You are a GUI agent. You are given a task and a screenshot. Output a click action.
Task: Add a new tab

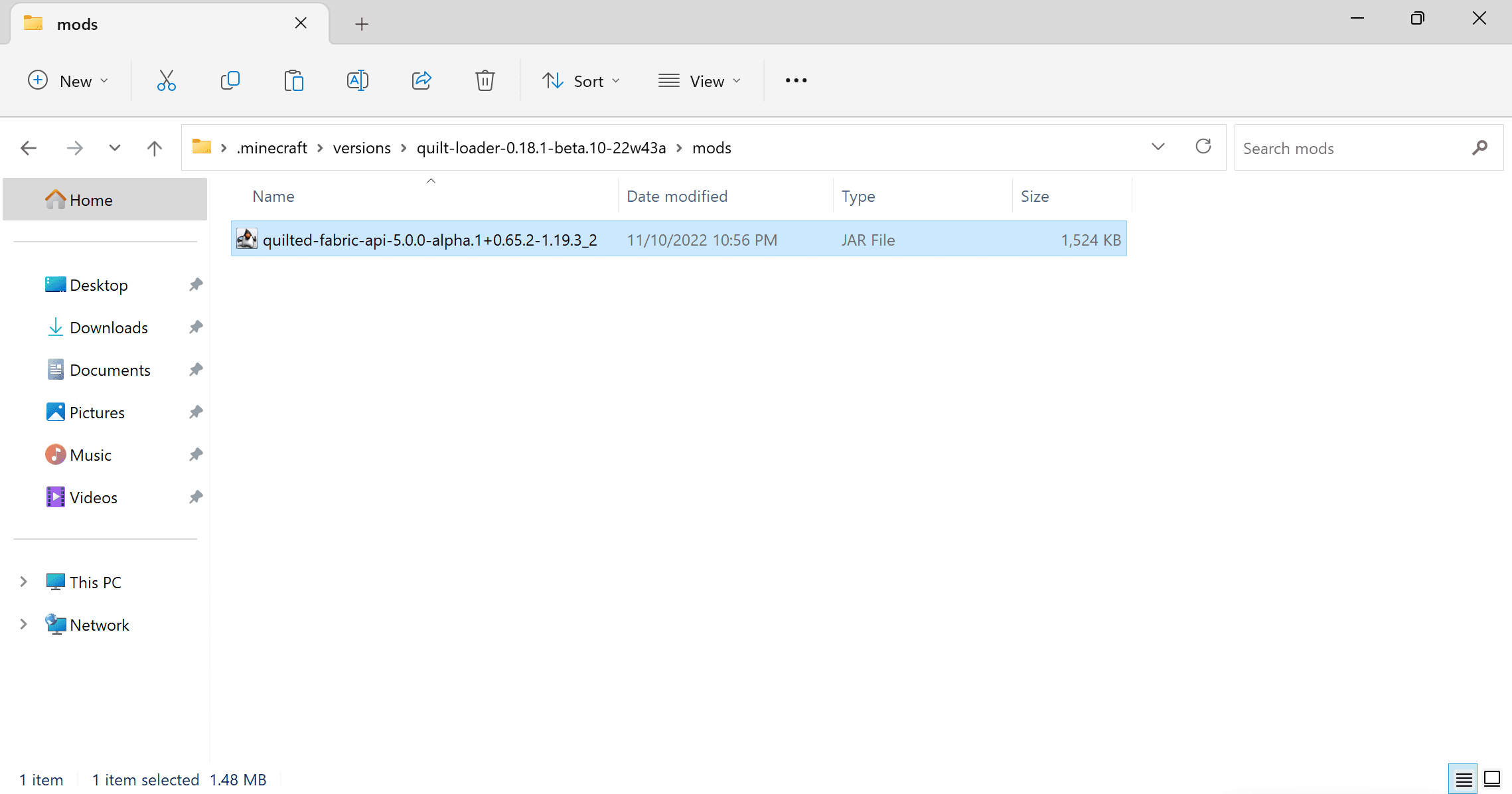[362, 24]
